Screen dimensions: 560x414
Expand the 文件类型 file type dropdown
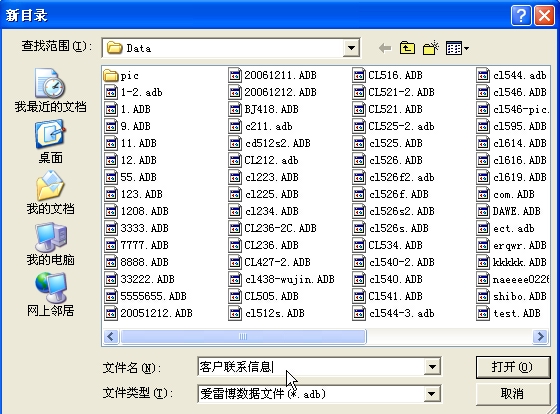(x=432, y=394)
